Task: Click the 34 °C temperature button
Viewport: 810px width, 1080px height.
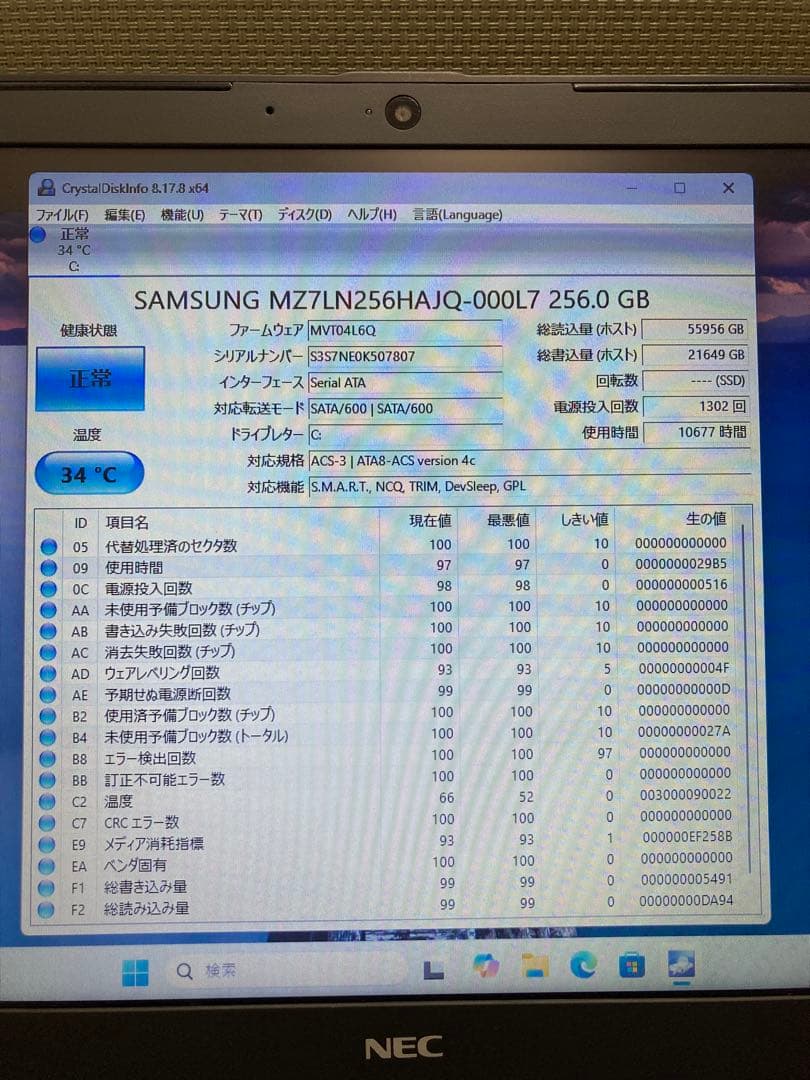Action: 88,472
